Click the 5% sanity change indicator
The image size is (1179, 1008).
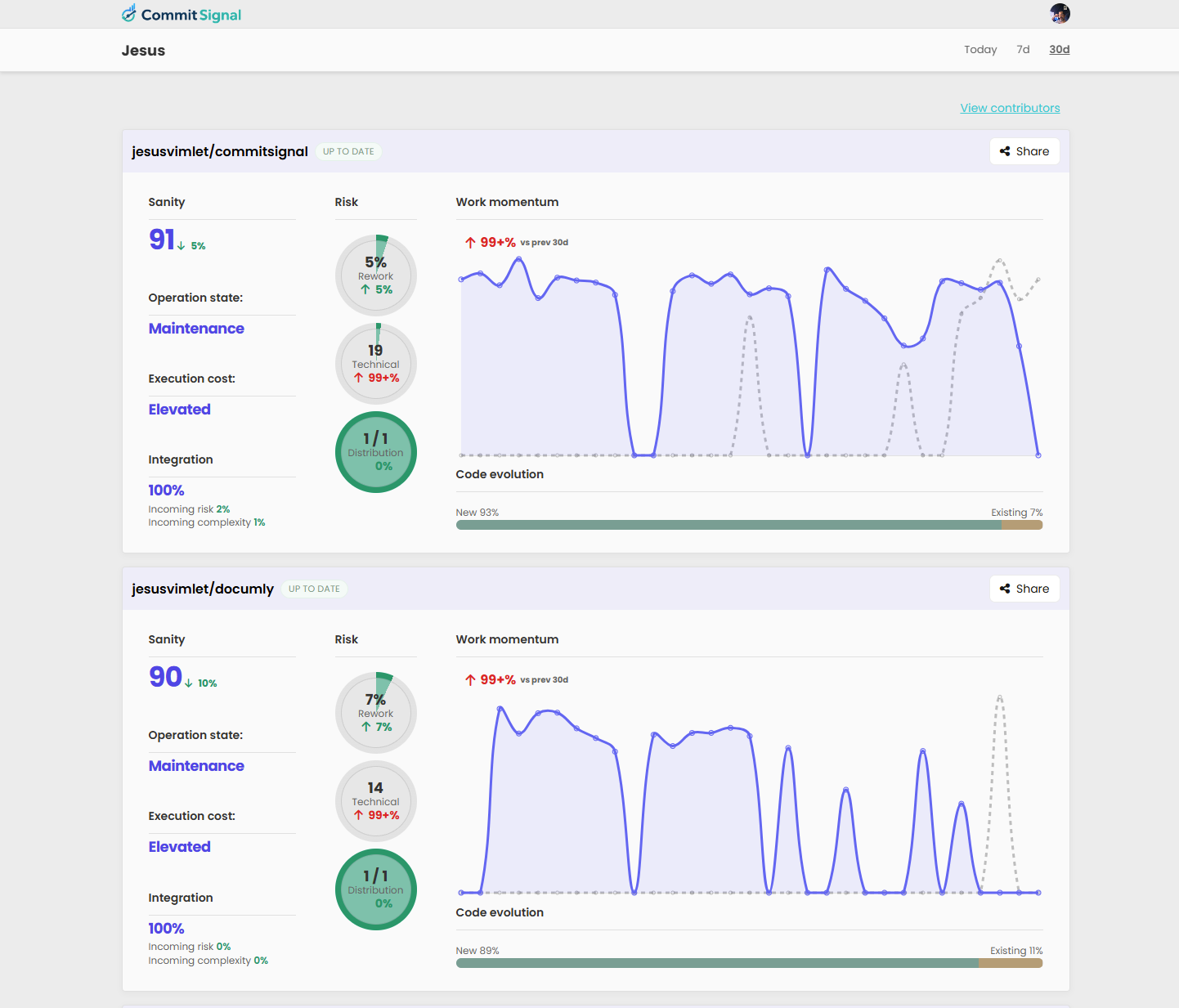191,246
